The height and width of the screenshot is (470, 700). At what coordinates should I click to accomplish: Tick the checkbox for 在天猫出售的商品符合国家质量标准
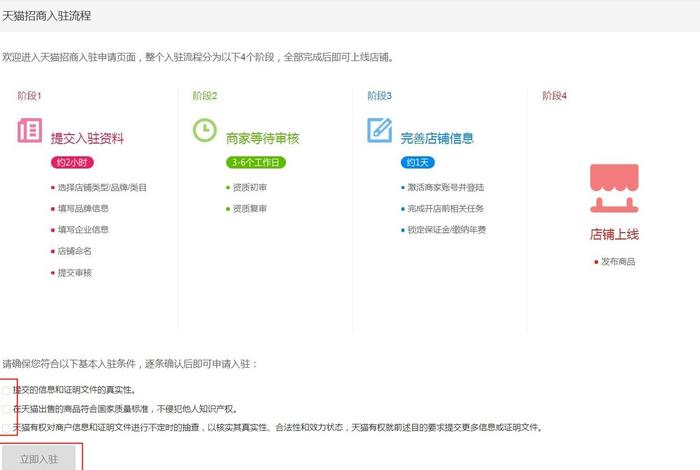tap(6, 409)
